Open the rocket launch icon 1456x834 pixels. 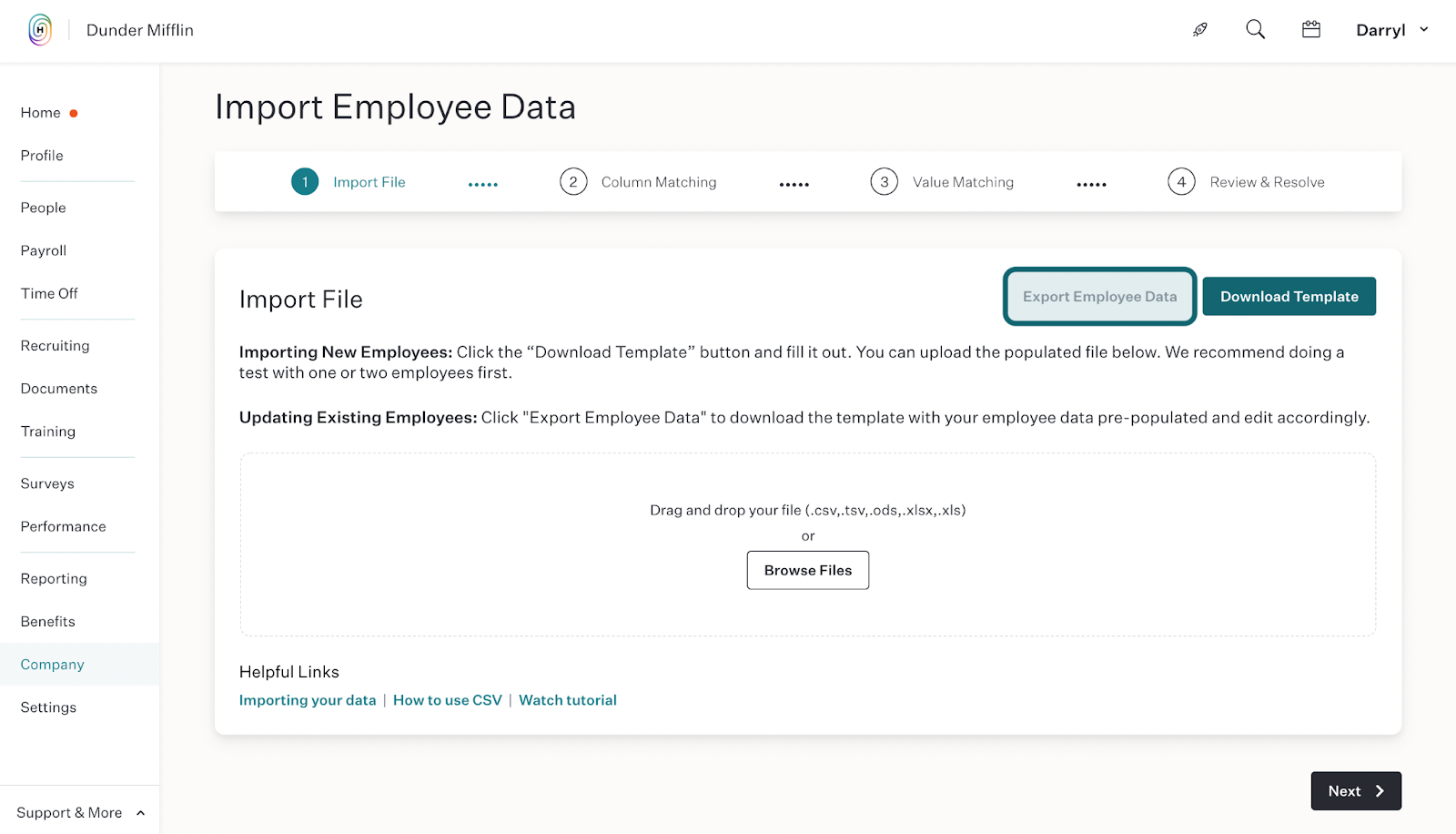1200,30
